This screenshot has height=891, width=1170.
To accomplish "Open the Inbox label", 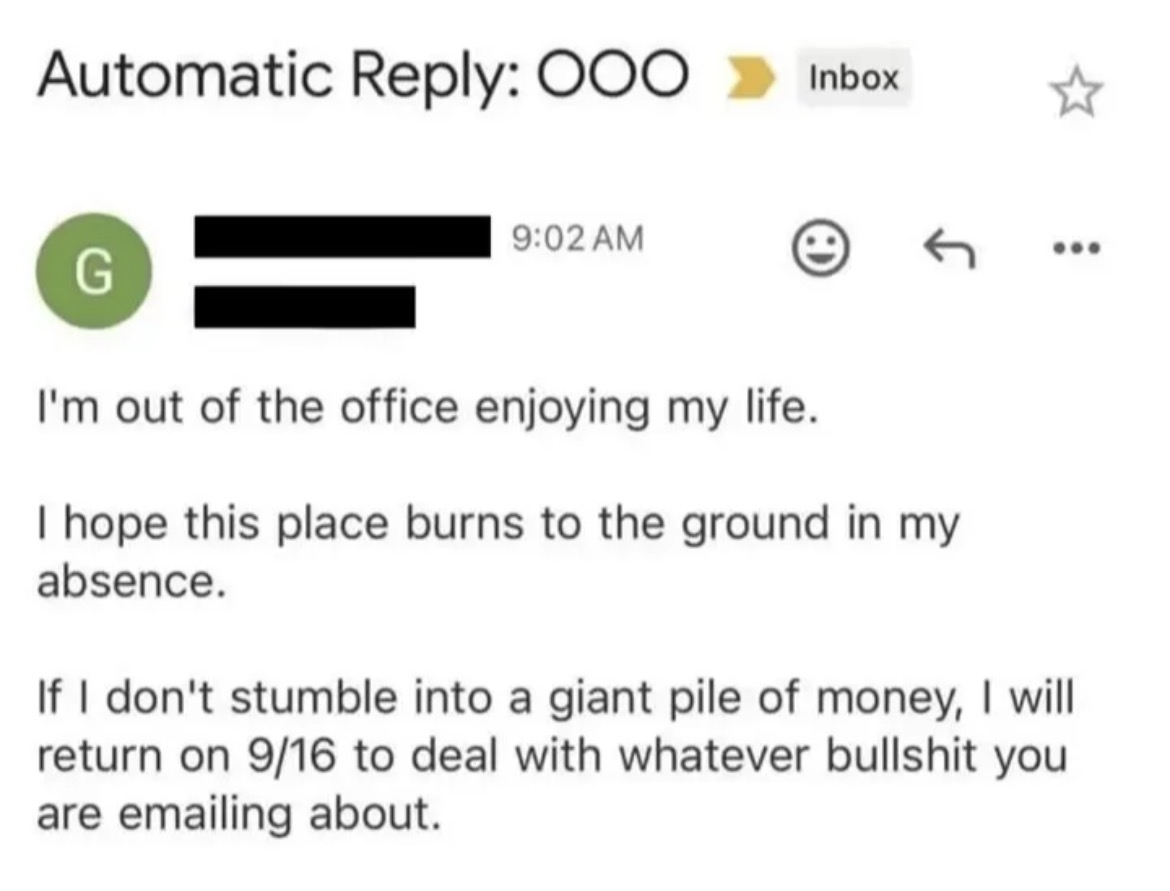I will click(854, 78).
